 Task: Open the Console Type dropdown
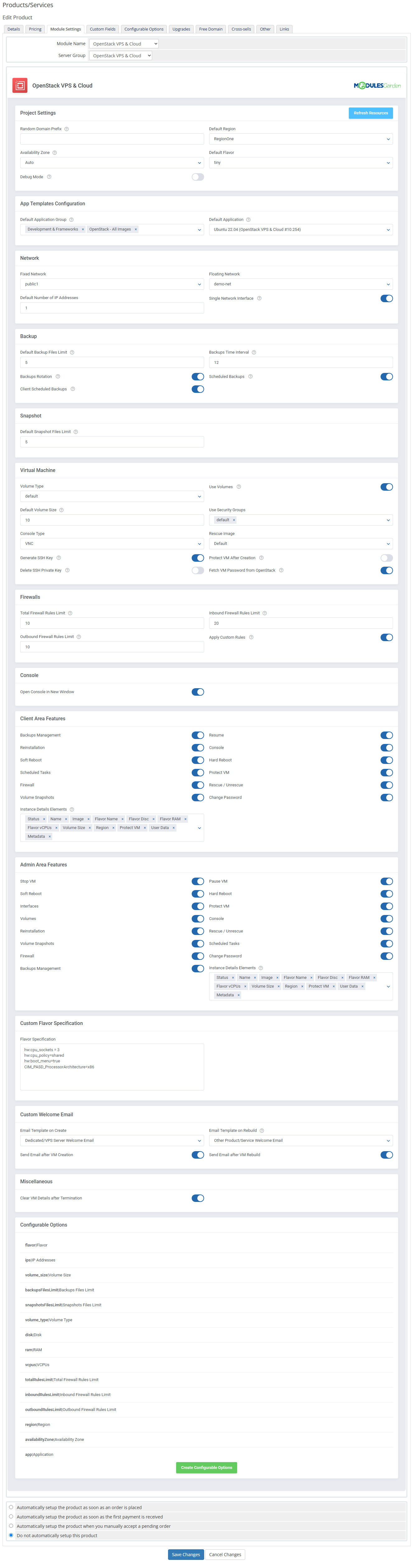point(112,544)
